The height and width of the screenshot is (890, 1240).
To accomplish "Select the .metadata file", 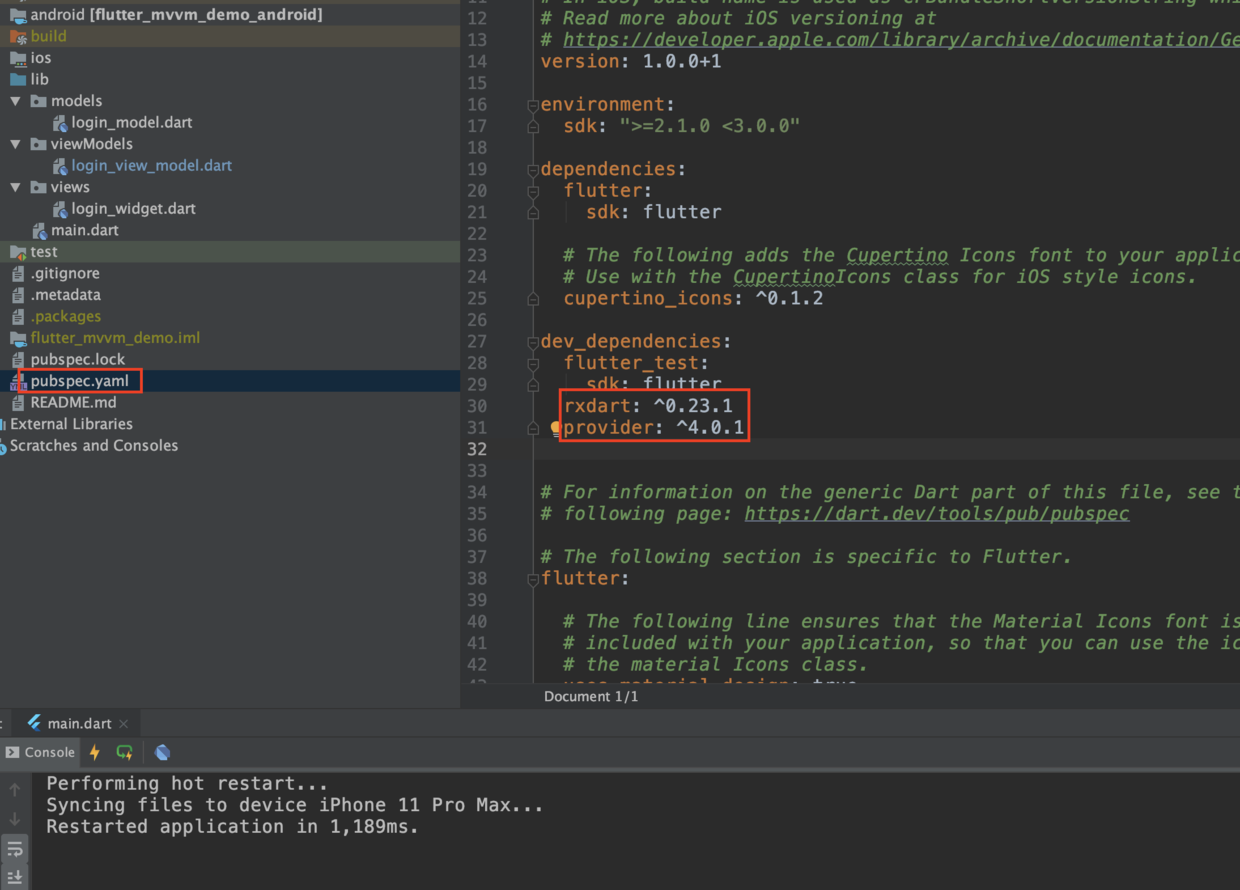I will (66, 295).
